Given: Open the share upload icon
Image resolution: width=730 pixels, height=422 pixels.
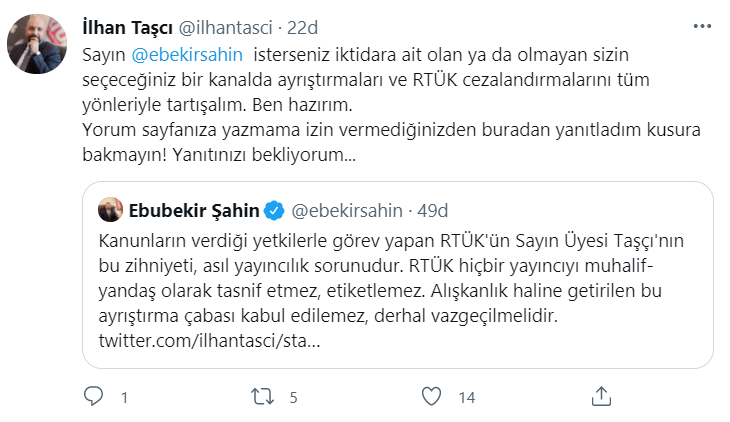Looking at the screenshot, I should 601,396.
